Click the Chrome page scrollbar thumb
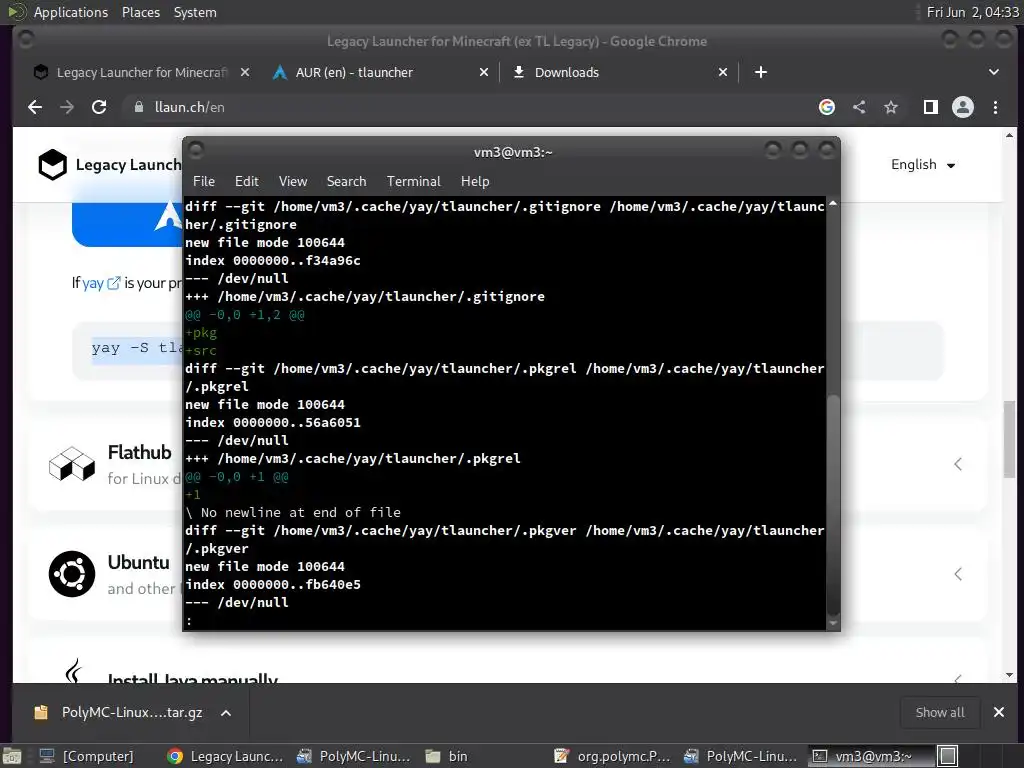Image resolution: width=1024 pixels, height=768 pixels. pos(1010,440)
